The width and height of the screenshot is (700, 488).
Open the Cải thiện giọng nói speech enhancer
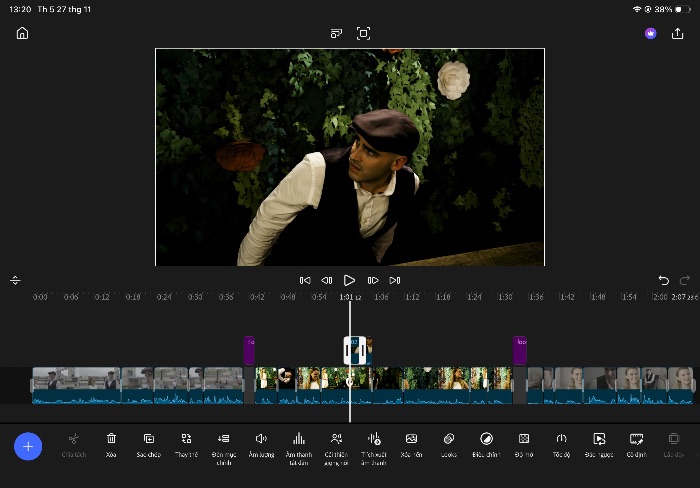[336, 449]
